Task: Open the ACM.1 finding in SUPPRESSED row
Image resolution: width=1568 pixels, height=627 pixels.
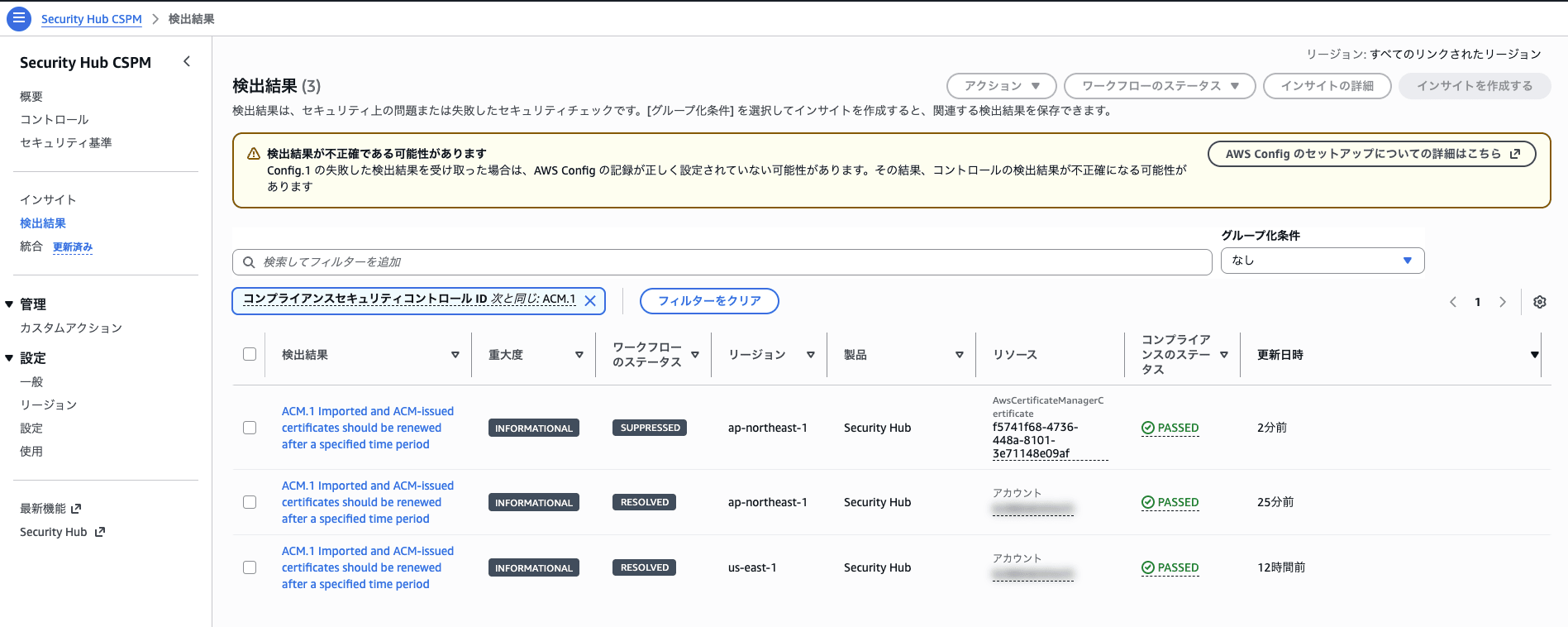Action: click(368, 428)
